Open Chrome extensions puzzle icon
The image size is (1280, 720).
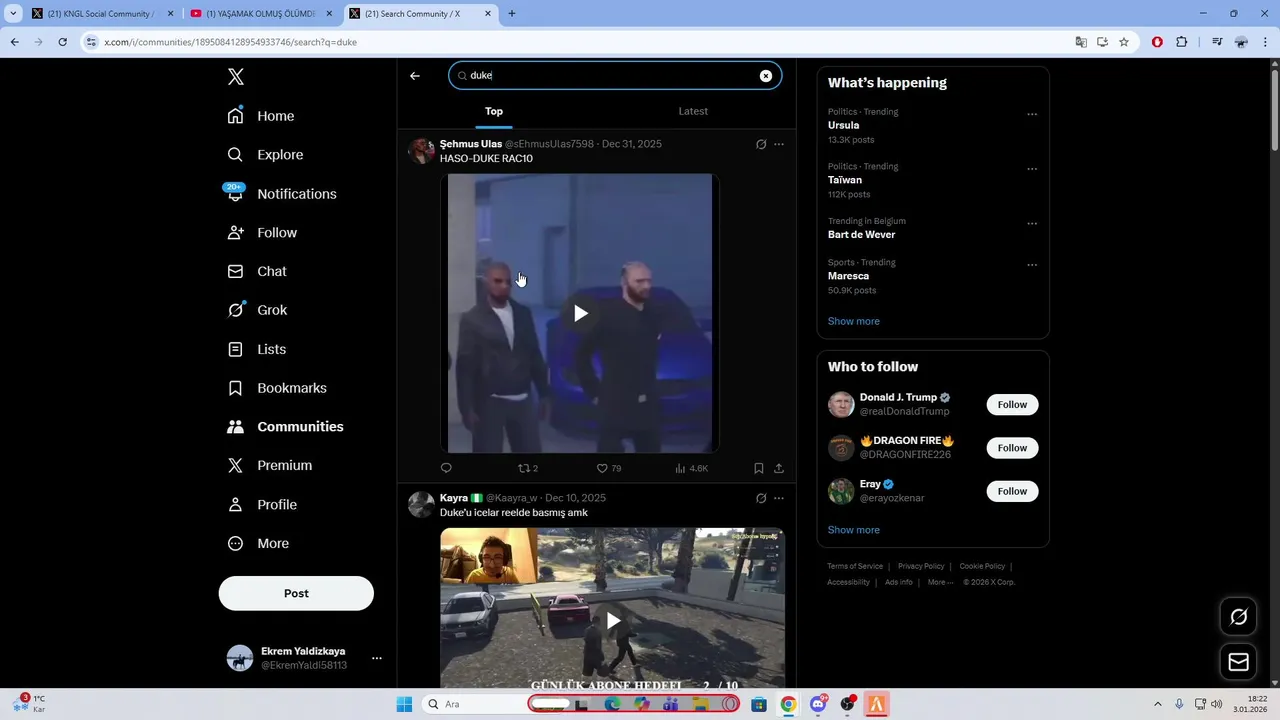1182,42
